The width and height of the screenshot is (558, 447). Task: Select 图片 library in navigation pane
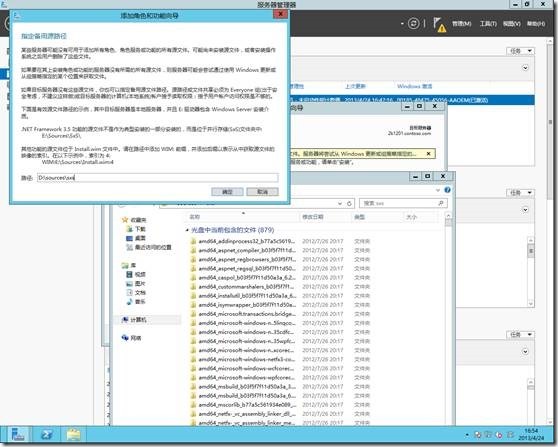tap(136, 284)
